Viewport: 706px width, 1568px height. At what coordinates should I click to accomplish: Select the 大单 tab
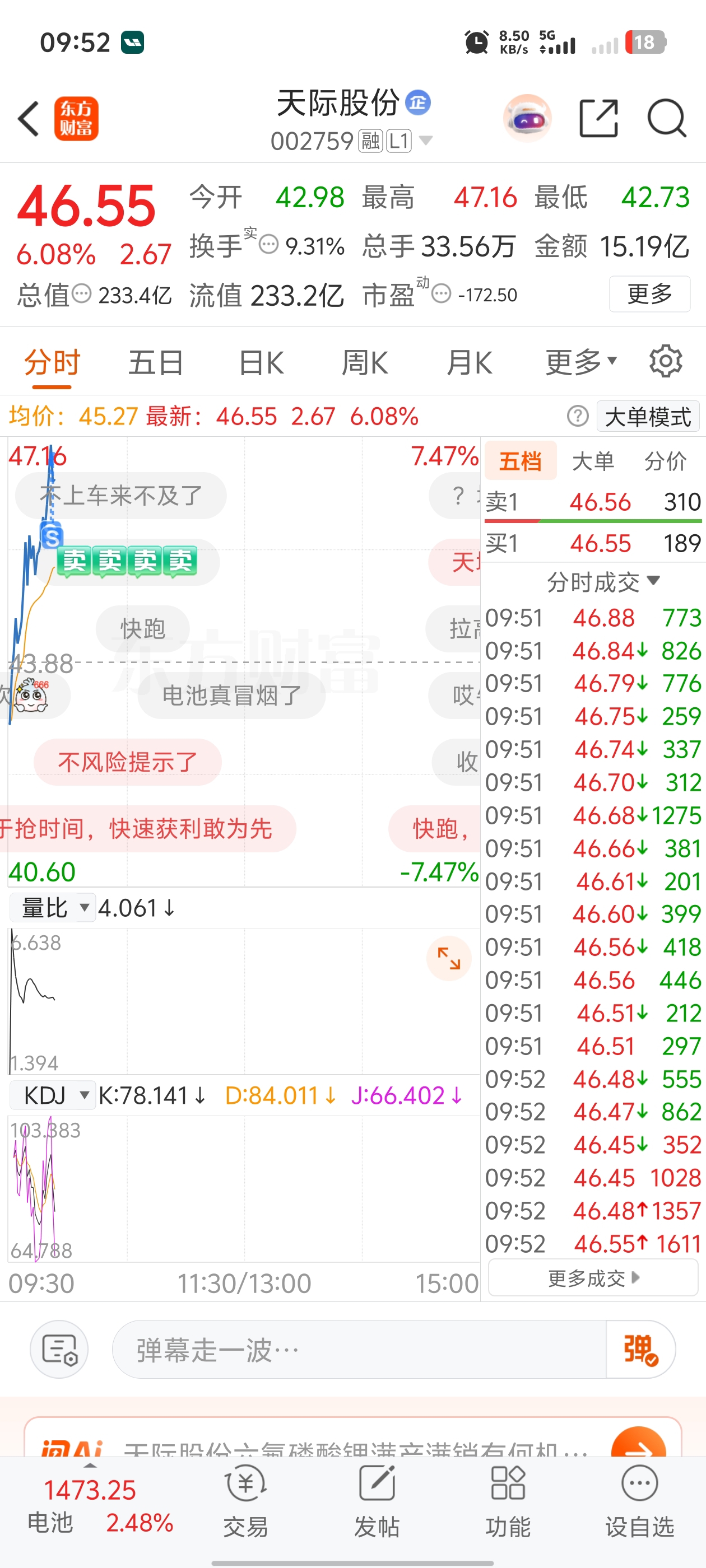click(x=593, y=461)
